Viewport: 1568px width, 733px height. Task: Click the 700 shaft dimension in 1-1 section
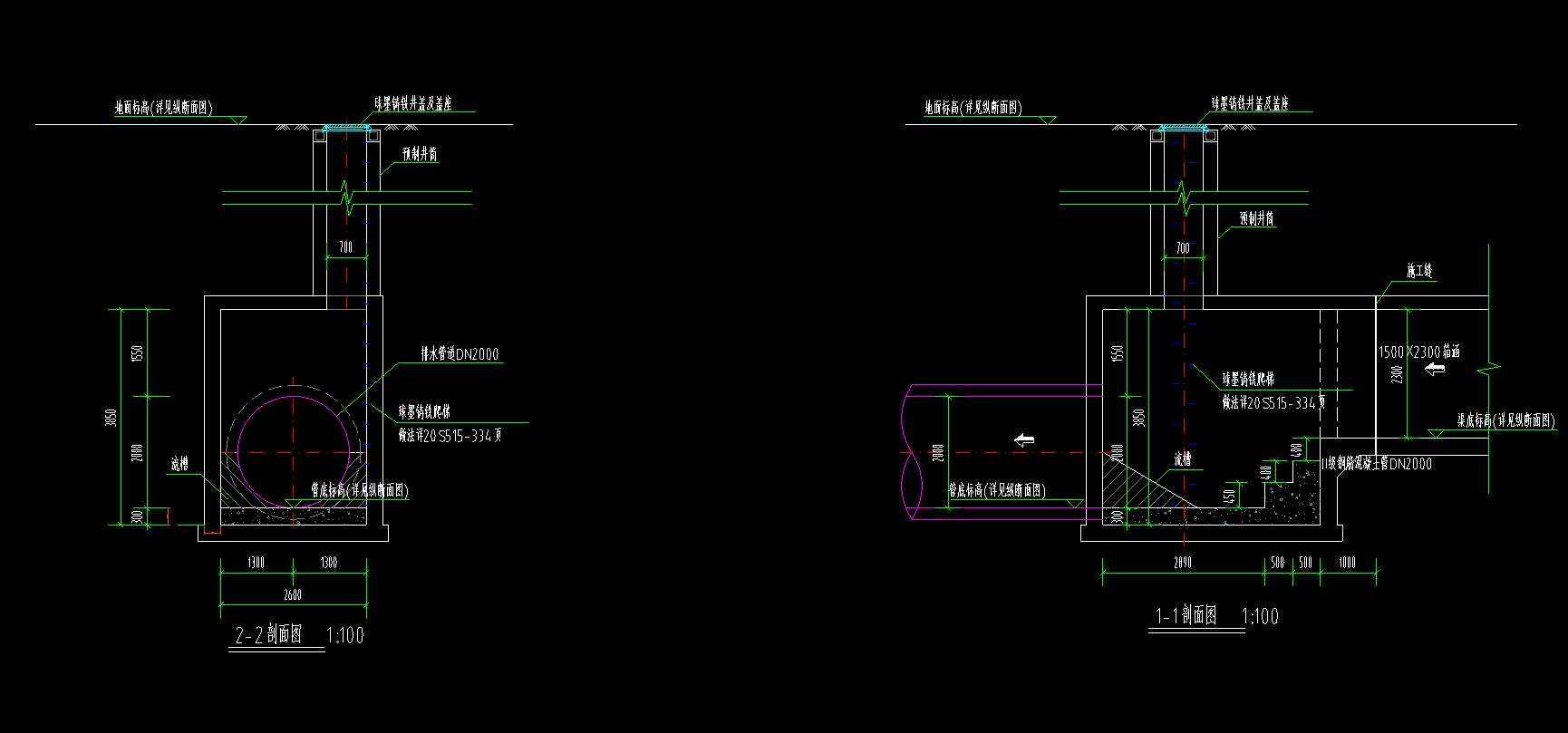(1183, 247)
